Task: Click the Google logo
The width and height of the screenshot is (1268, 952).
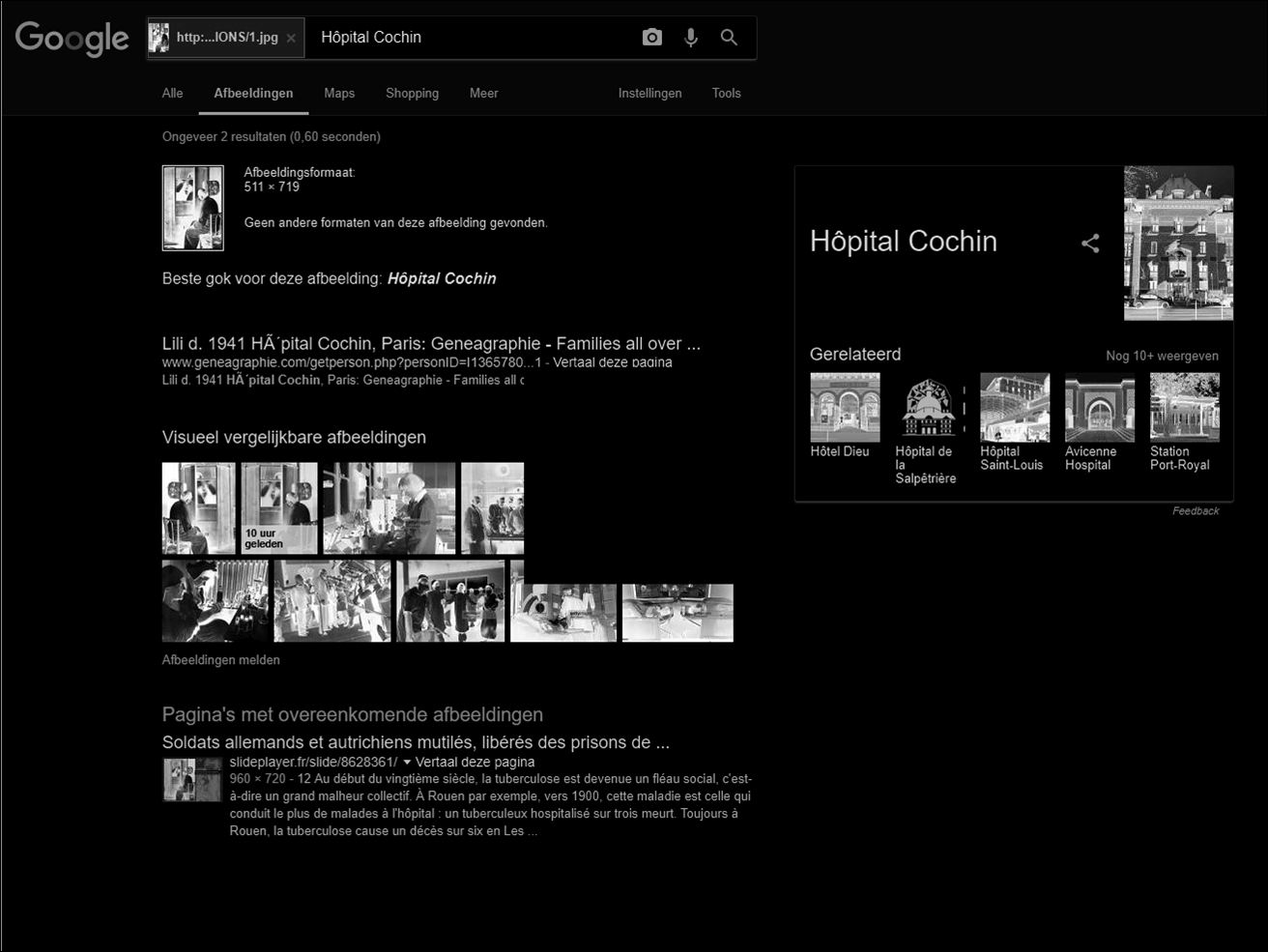Action: (x=72, y=39)
